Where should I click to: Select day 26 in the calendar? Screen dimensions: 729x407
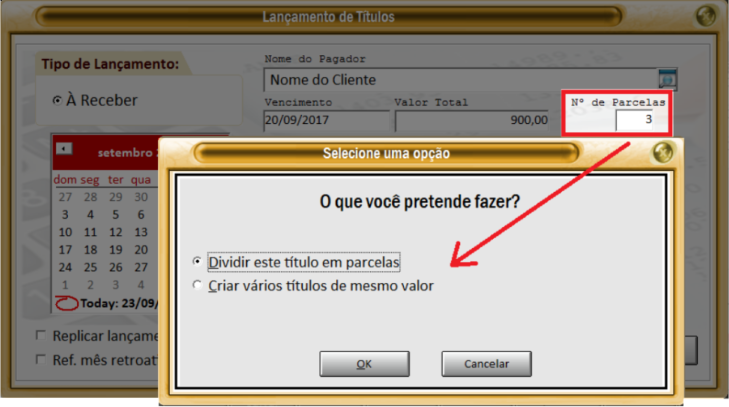click(x=115, y=267)
